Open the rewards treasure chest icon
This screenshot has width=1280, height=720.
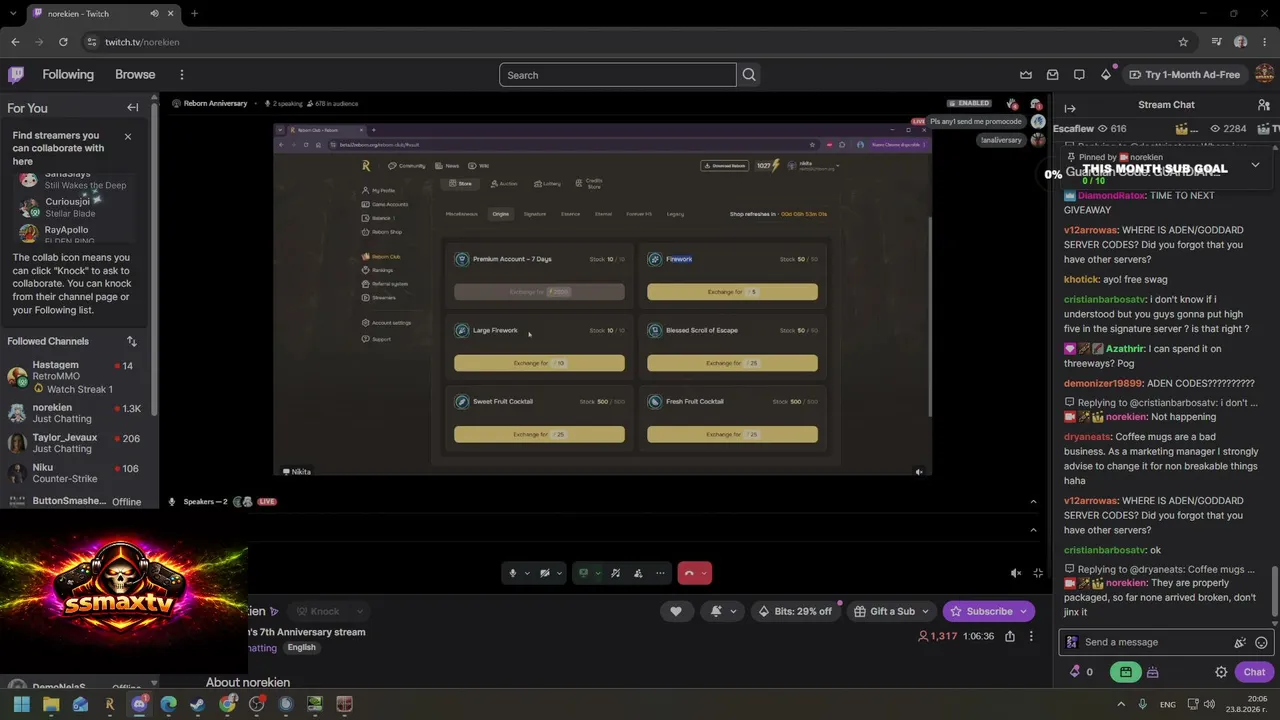pos(1152,672)
